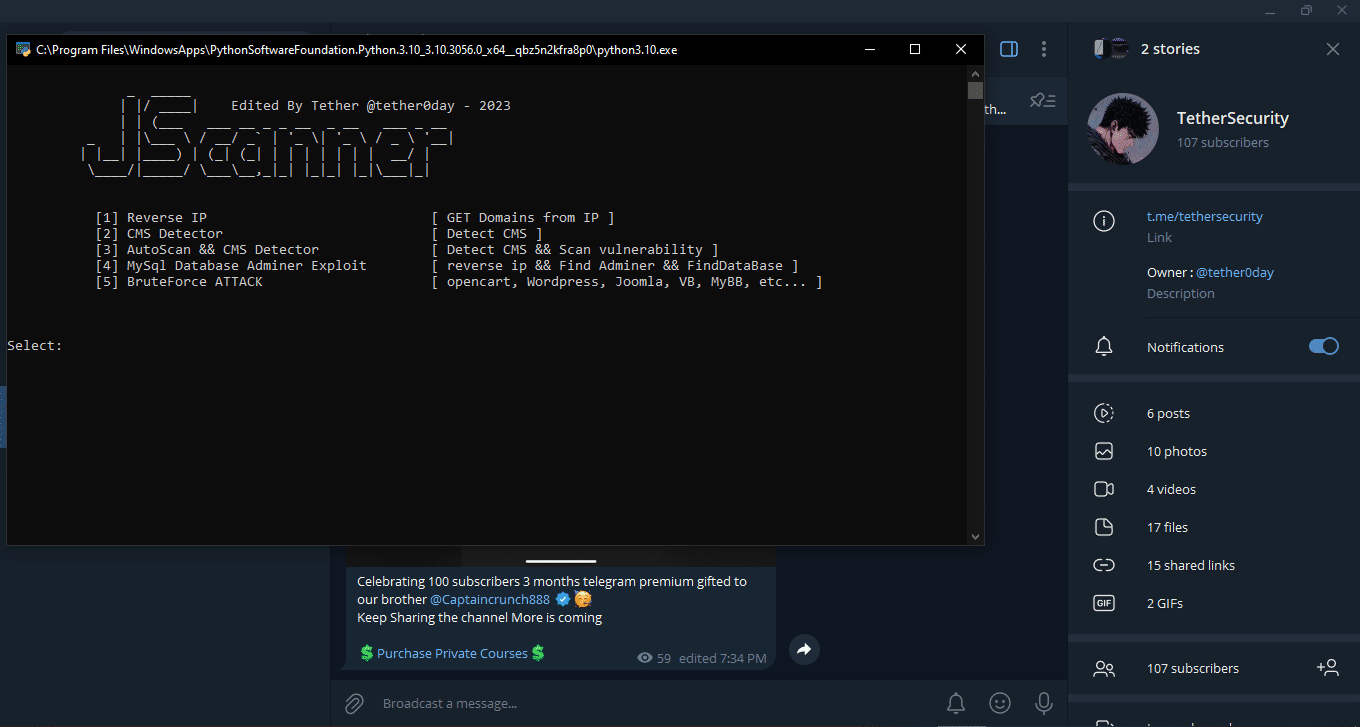Open the TetherSecurity profile avatar

click(x=1122, y=129)
